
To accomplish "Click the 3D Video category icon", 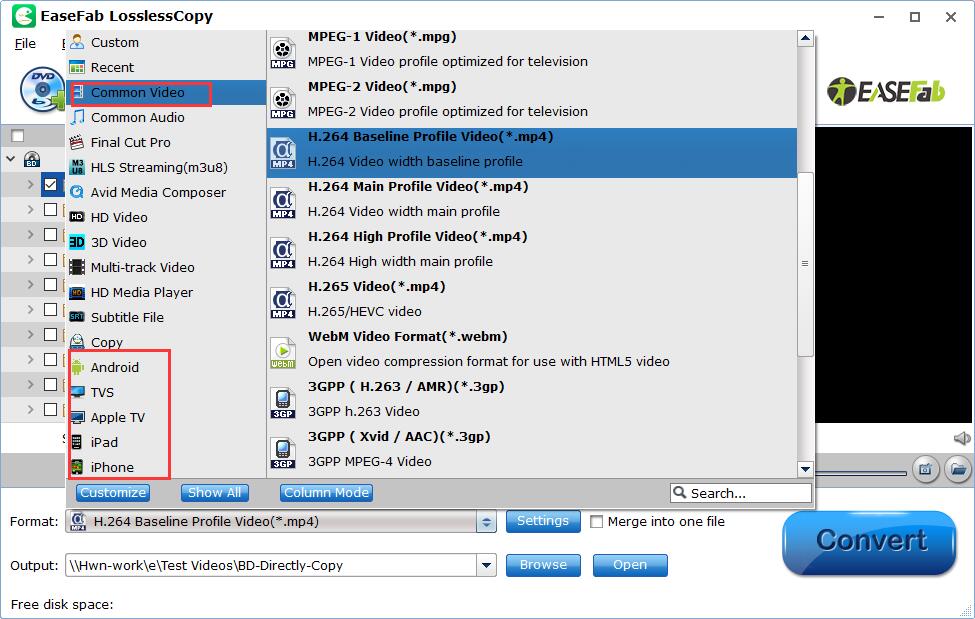I will pos(76,242).
